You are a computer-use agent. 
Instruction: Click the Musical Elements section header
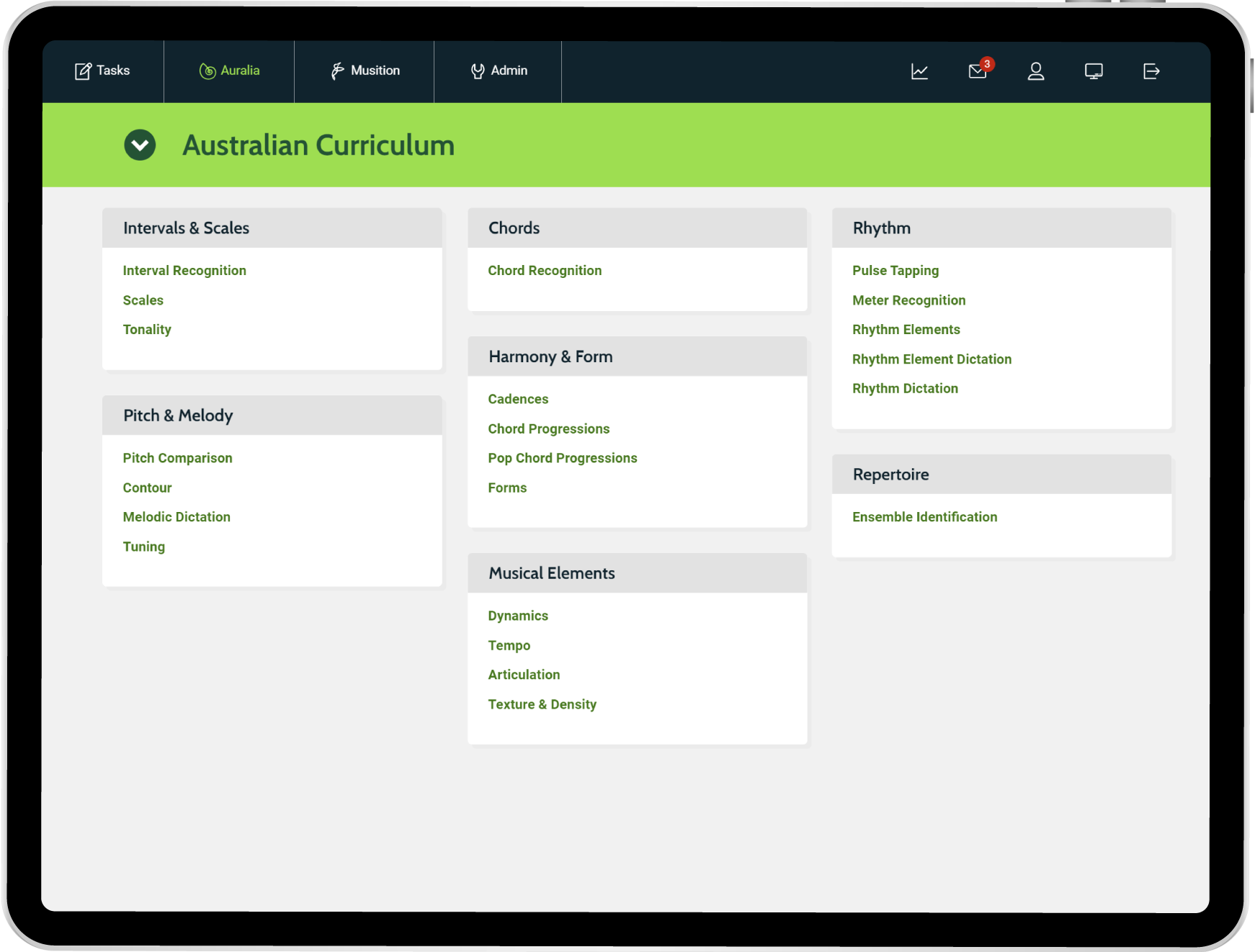(x=552, y=573)
